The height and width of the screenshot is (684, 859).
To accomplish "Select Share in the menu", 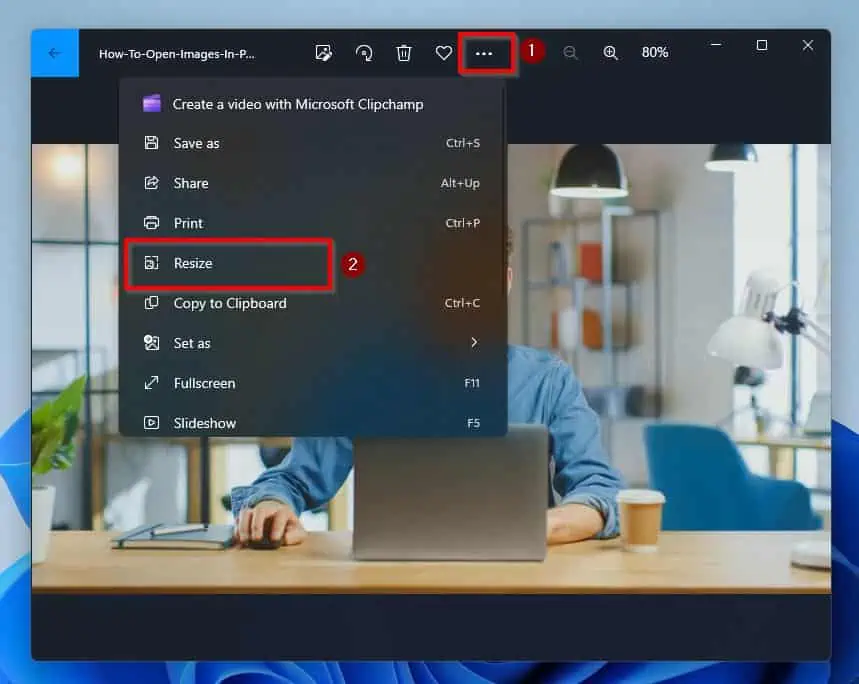I will pyautogui.click(x=313, y=183).
